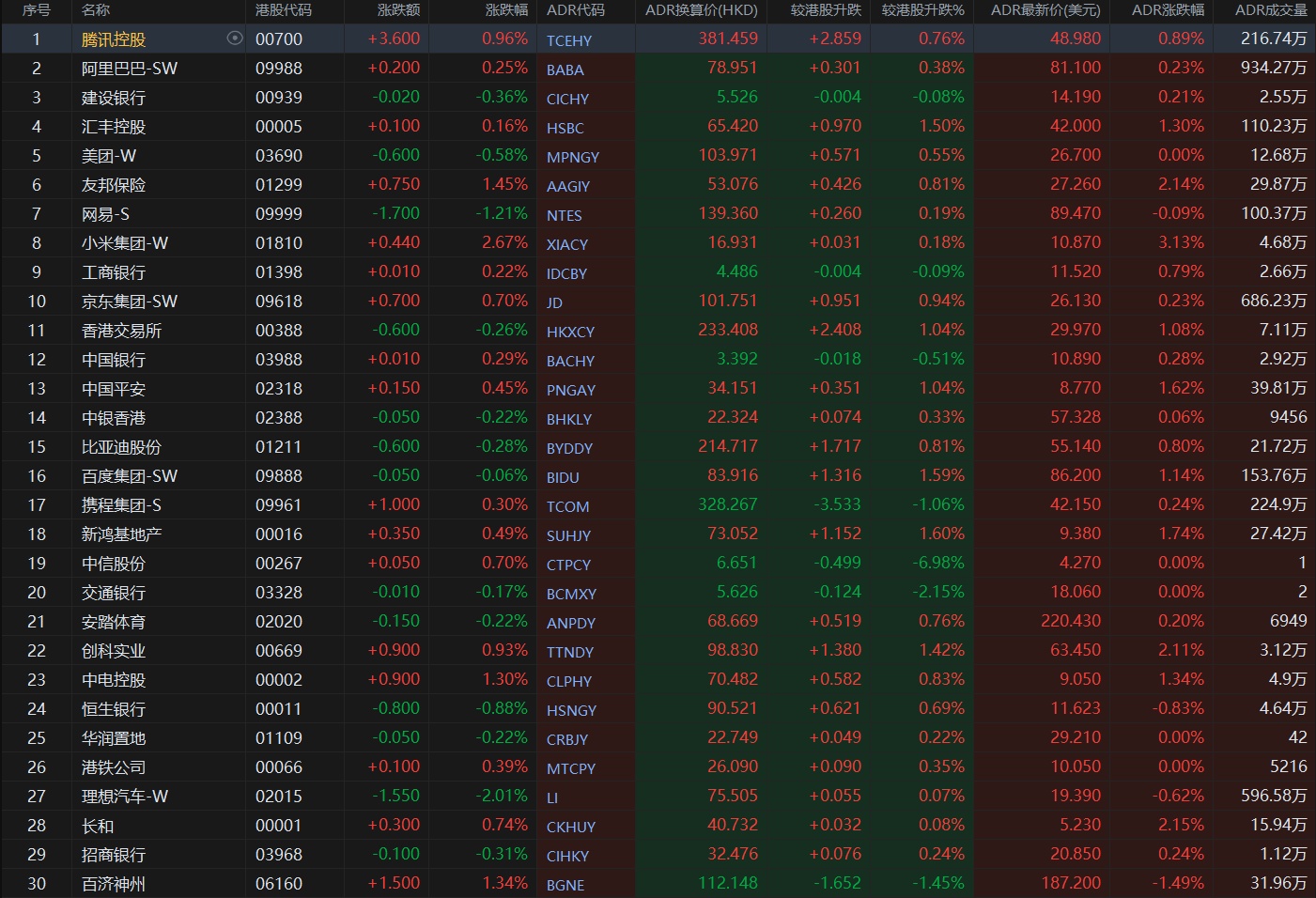Select the 京东集团-SW stock name

point(130,302)
